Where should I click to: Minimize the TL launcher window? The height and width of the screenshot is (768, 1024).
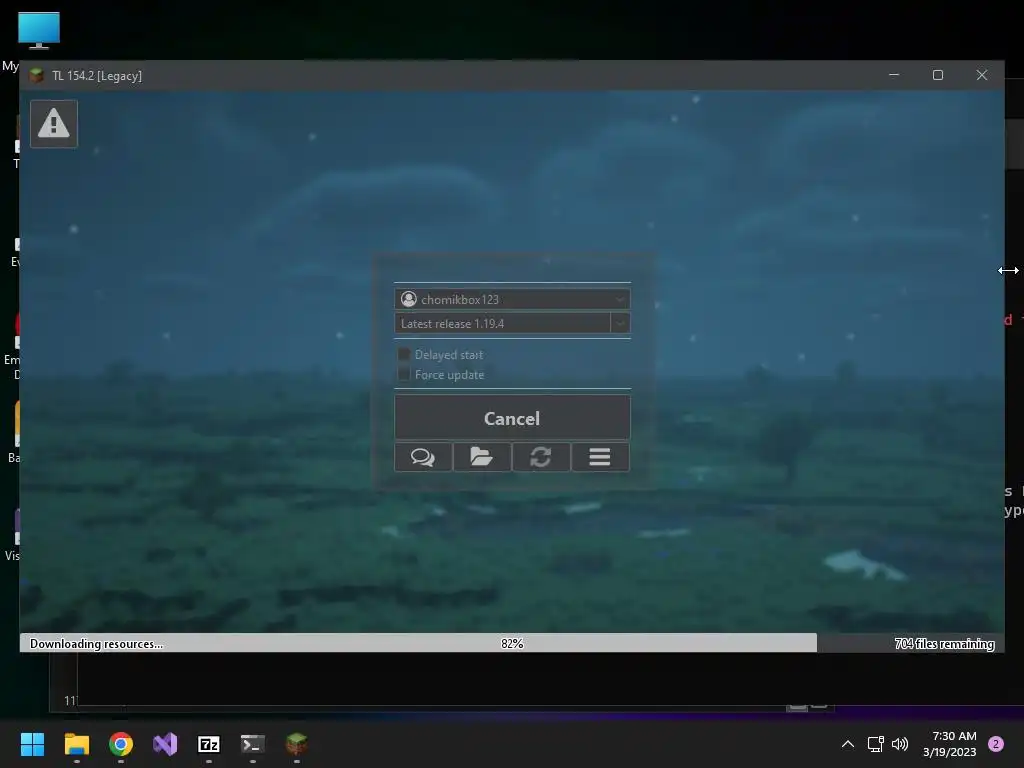pos(894,75)
